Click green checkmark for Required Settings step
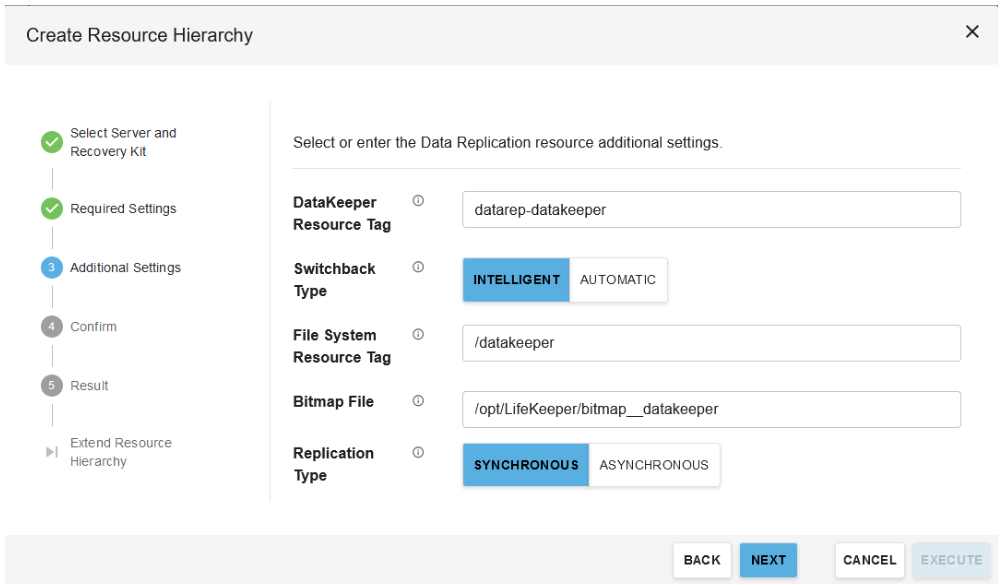 [x=52, y=209]
